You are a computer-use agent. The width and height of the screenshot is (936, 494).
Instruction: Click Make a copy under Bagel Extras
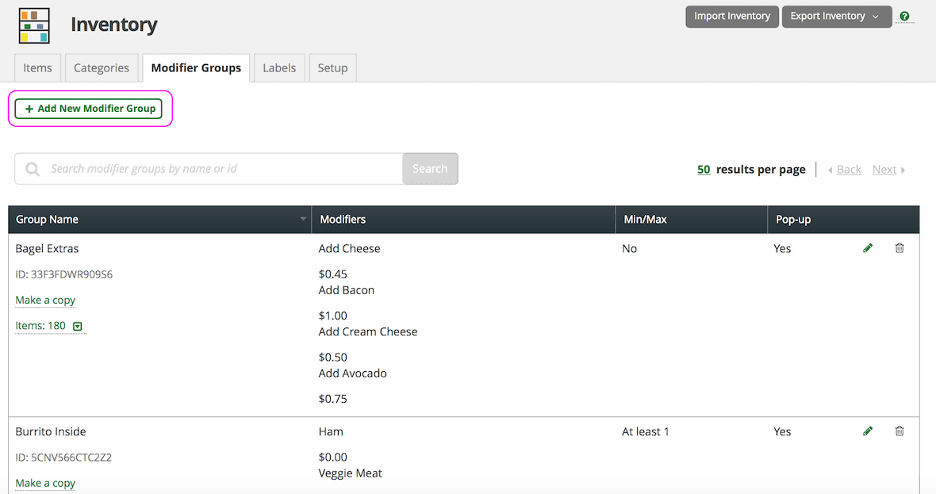(45, 300)
